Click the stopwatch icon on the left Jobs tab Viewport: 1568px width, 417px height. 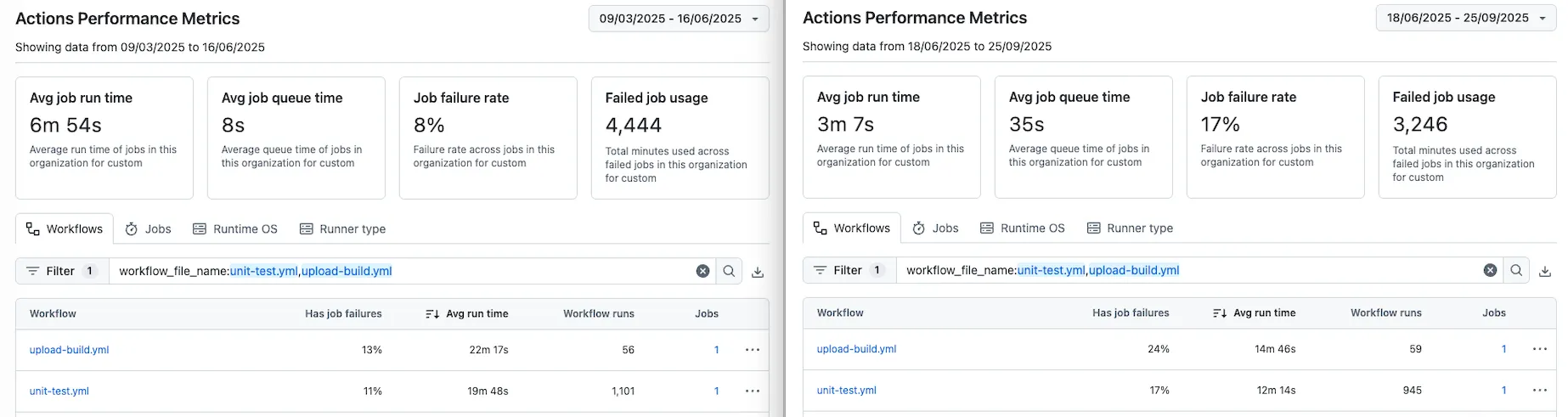click(132, 229)
